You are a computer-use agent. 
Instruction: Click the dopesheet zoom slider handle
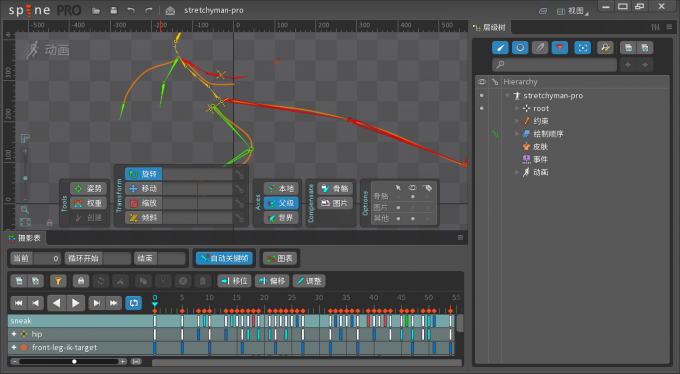click(x=74, y=361)
